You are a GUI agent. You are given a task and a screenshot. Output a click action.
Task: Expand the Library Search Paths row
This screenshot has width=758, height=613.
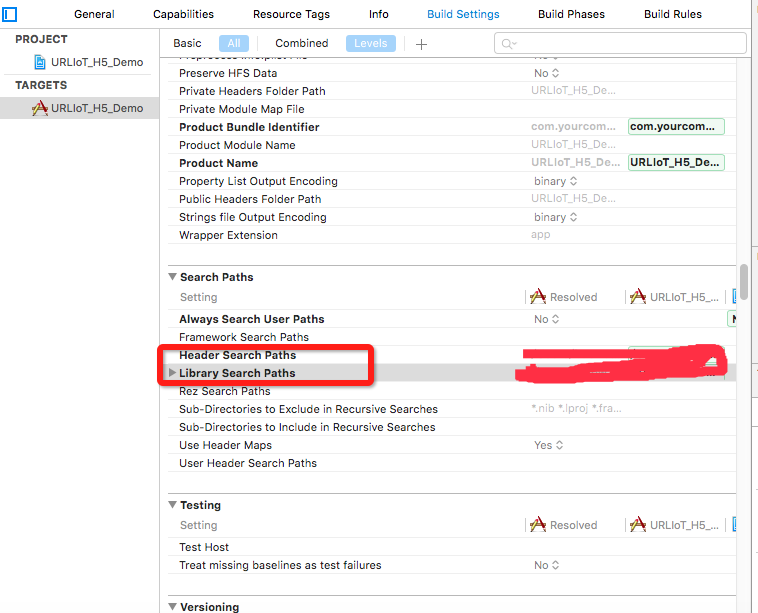pyautogui.click(x=172, y=373)
